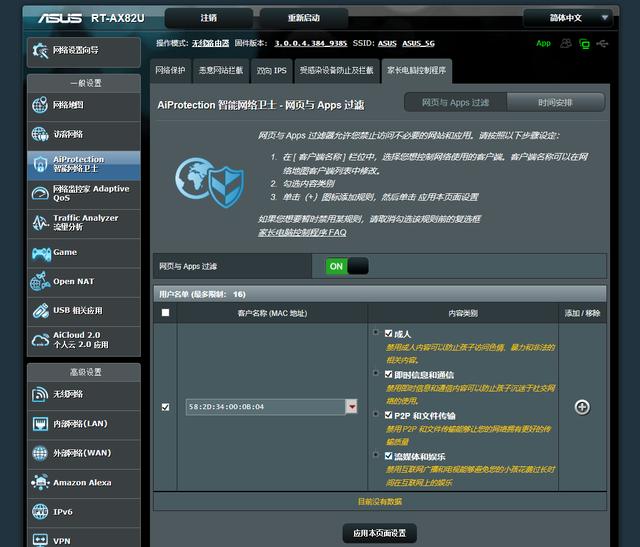Click the MAC address input field
The height and width of the screenshot is (547, 640).
[266, 407]
